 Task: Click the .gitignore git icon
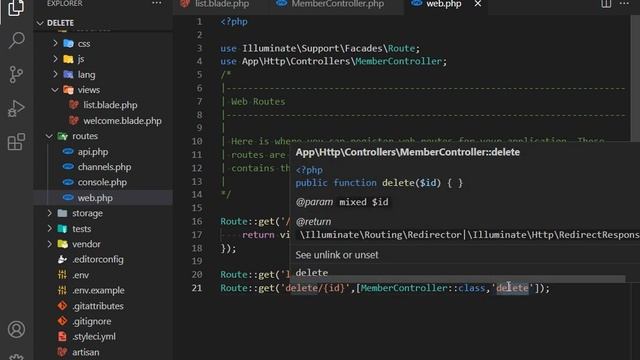click(62, 321)
